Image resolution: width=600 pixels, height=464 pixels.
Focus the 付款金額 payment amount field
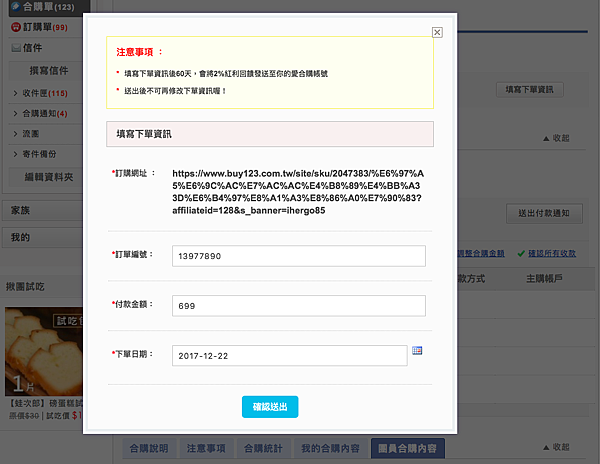coord(298,306)
